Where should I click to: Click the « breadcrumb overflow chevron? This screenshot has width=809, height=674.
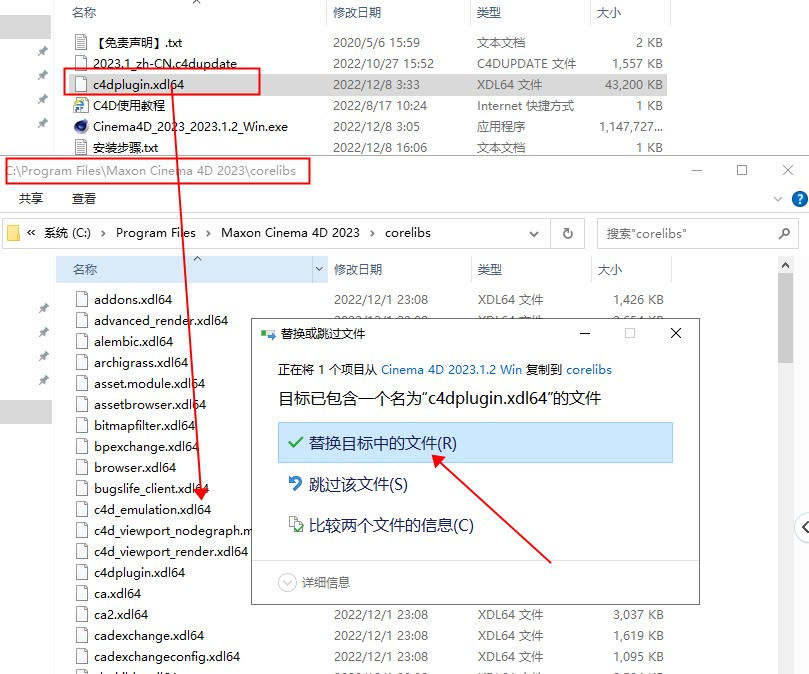[x=31, y=233]
